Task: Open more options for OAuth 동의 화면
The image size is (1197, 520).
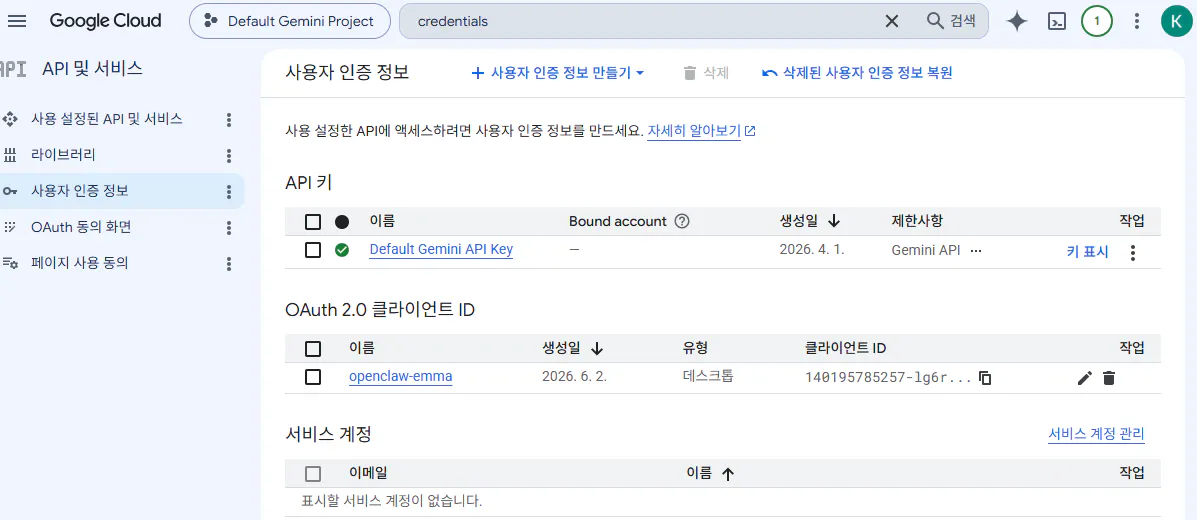Action: coord(228,228)
